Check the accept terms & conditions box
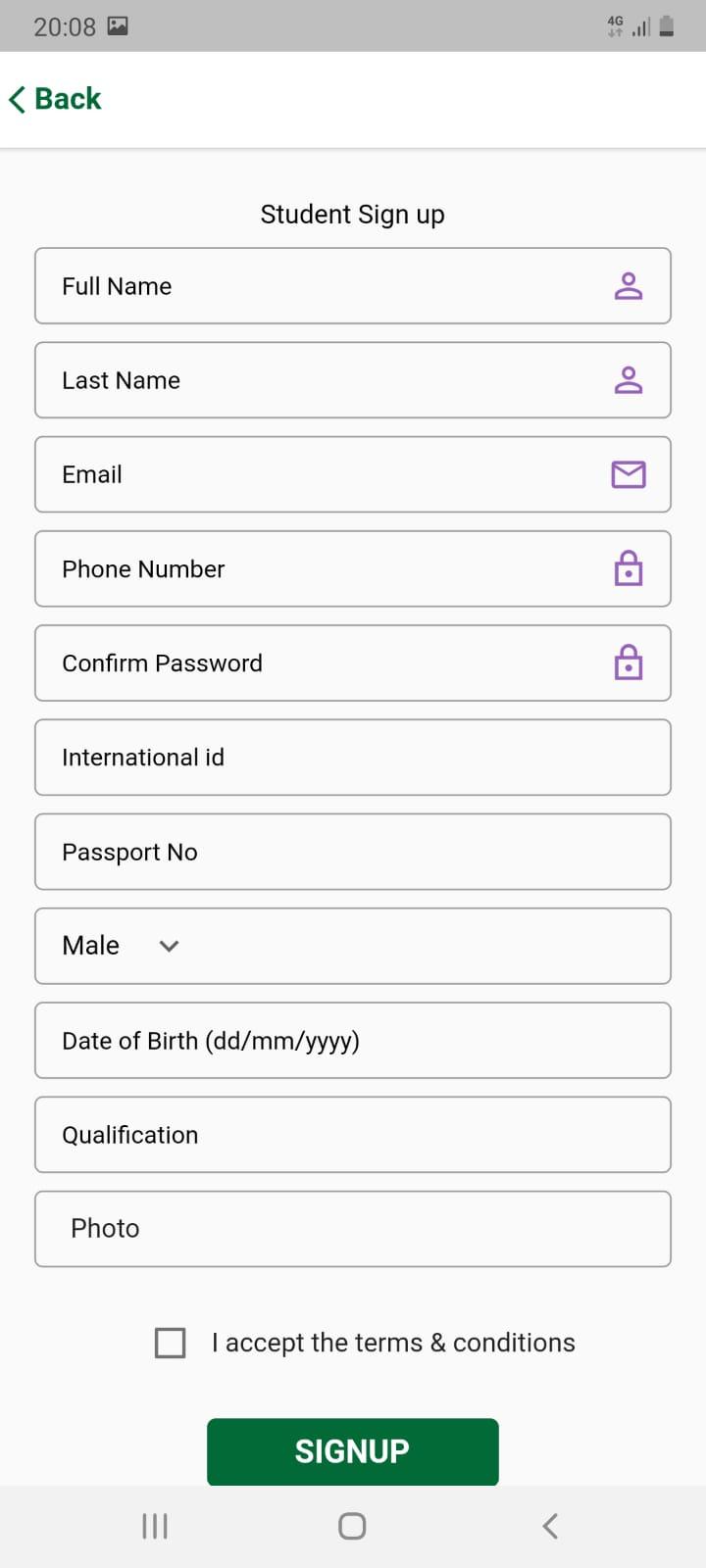This screenshot has height=1568, width=706. (171, 1343)
